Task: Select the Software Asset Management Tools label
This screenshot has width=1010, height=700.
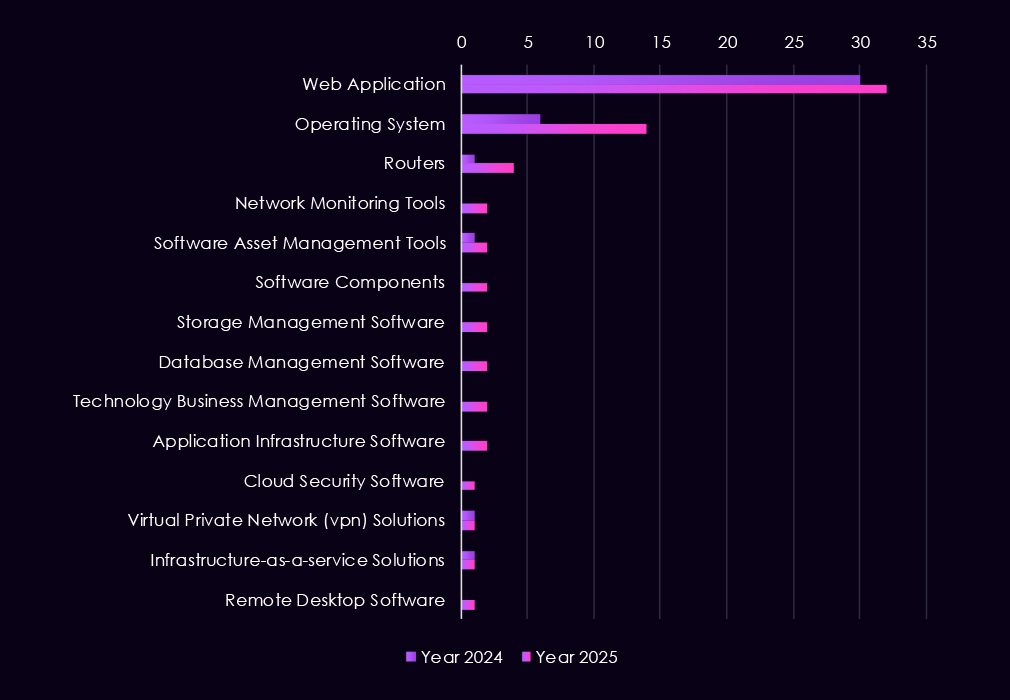Action: (300, 243)
